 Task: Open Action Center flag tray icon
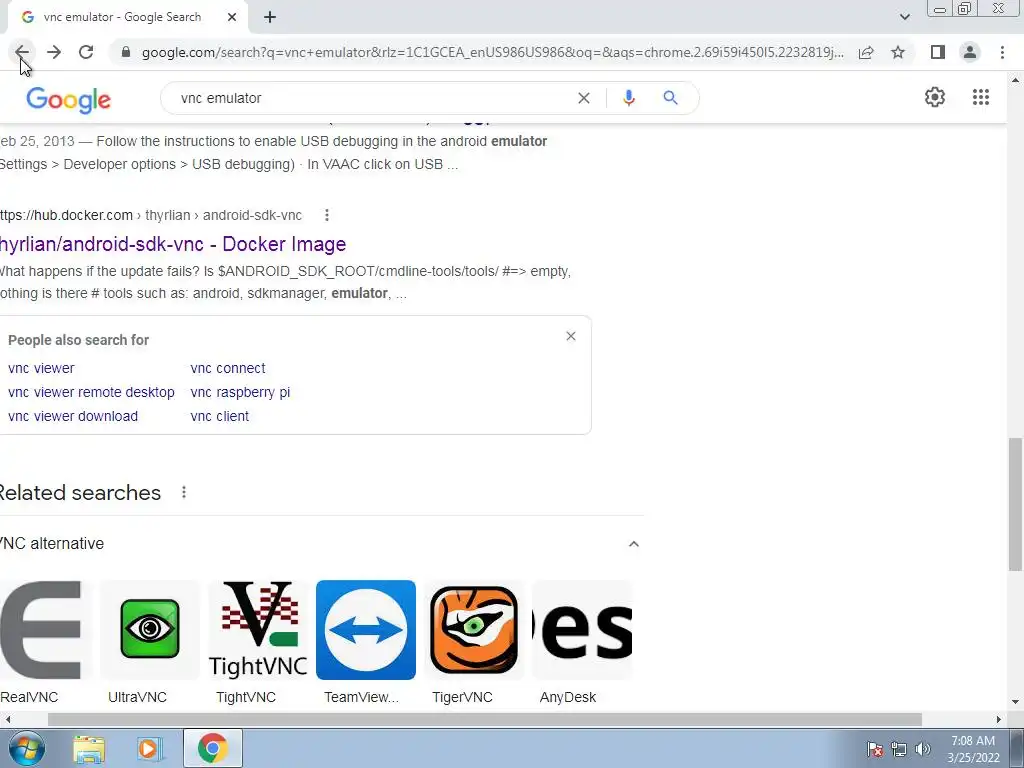click(x=875, y=750)
